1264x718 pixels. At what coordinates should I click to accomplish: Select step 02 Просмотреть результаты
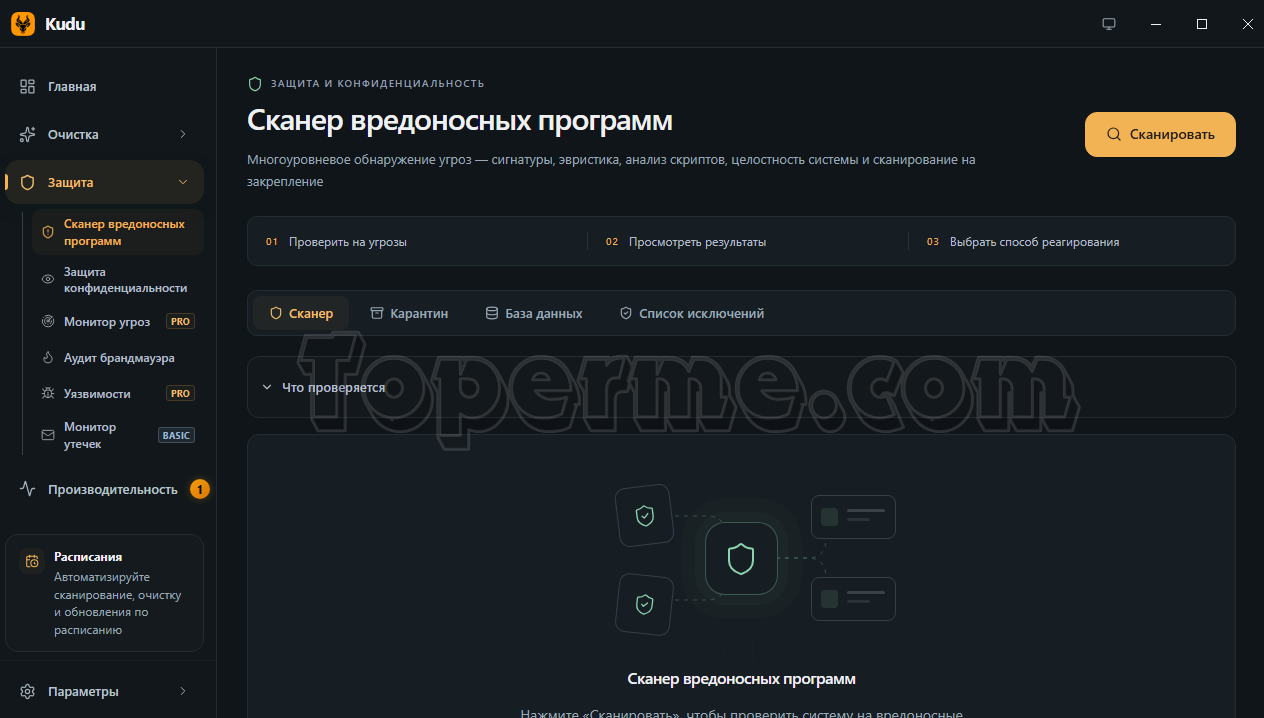pos(687,242)
